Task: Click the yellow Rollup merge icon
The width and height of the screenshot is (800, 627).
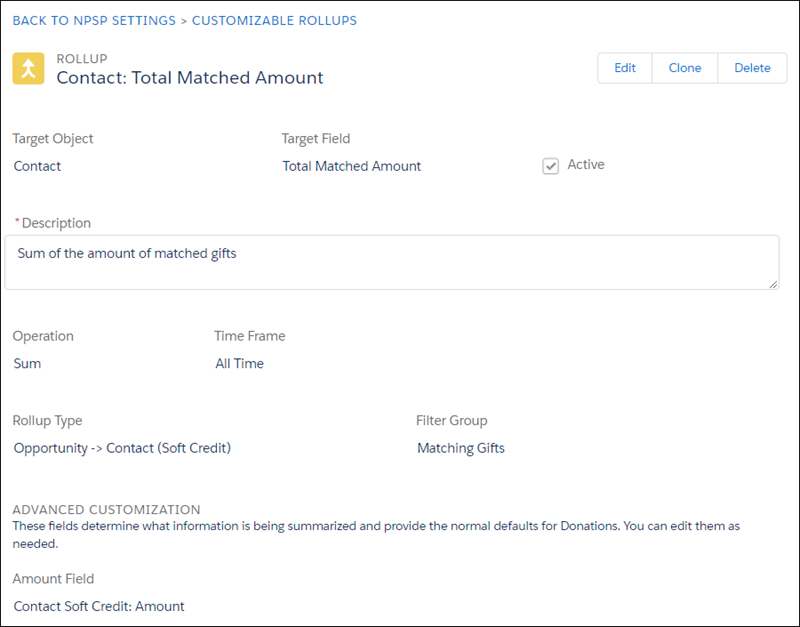Action: (x=29, y=68)
